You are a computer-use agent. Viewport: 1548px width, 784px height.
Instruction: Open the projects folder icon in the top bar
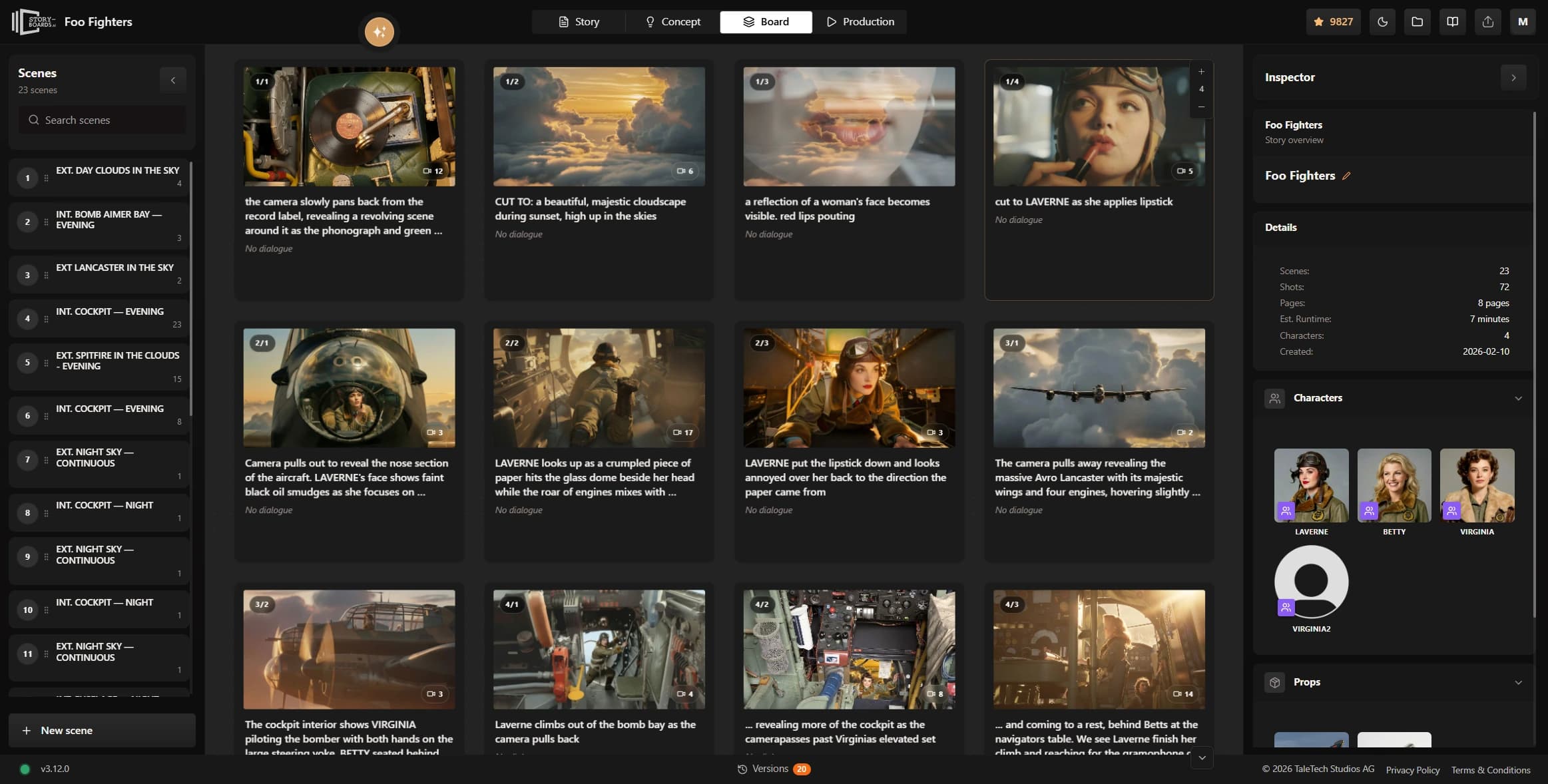pos(1417,21)
